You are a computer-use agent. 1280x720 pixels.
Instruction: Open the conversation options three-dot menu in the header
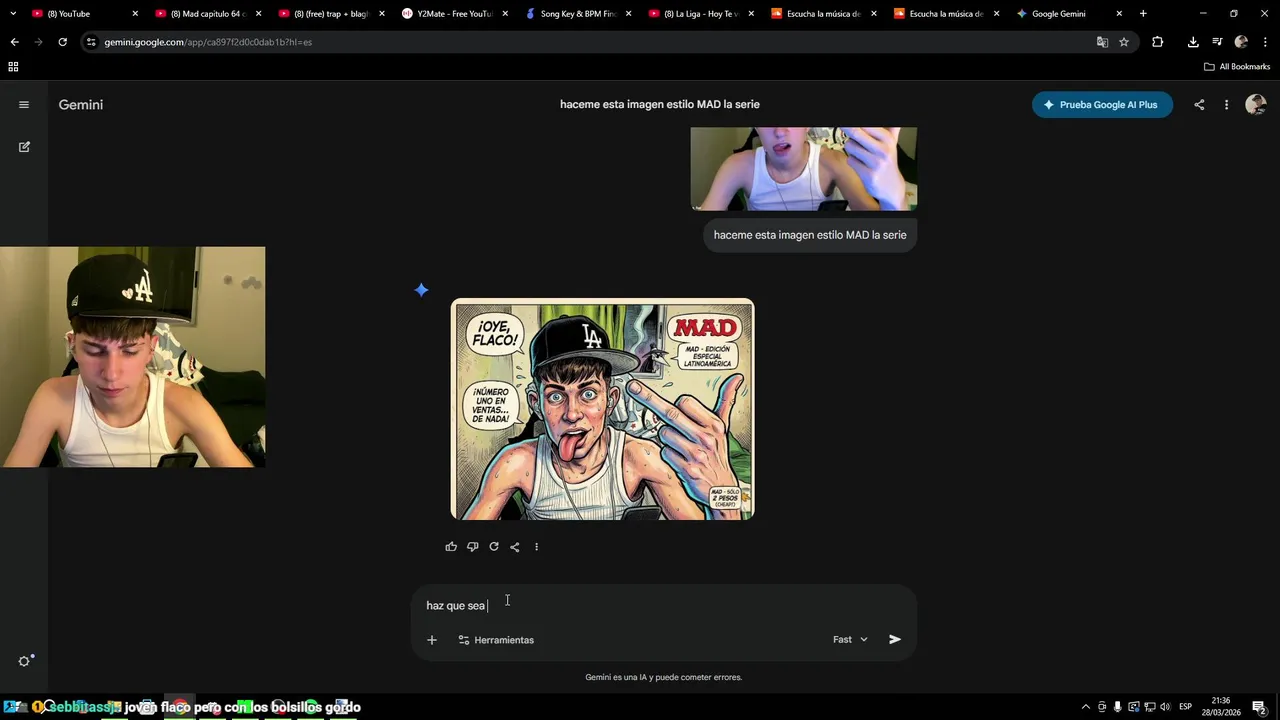pos(1226,105)
